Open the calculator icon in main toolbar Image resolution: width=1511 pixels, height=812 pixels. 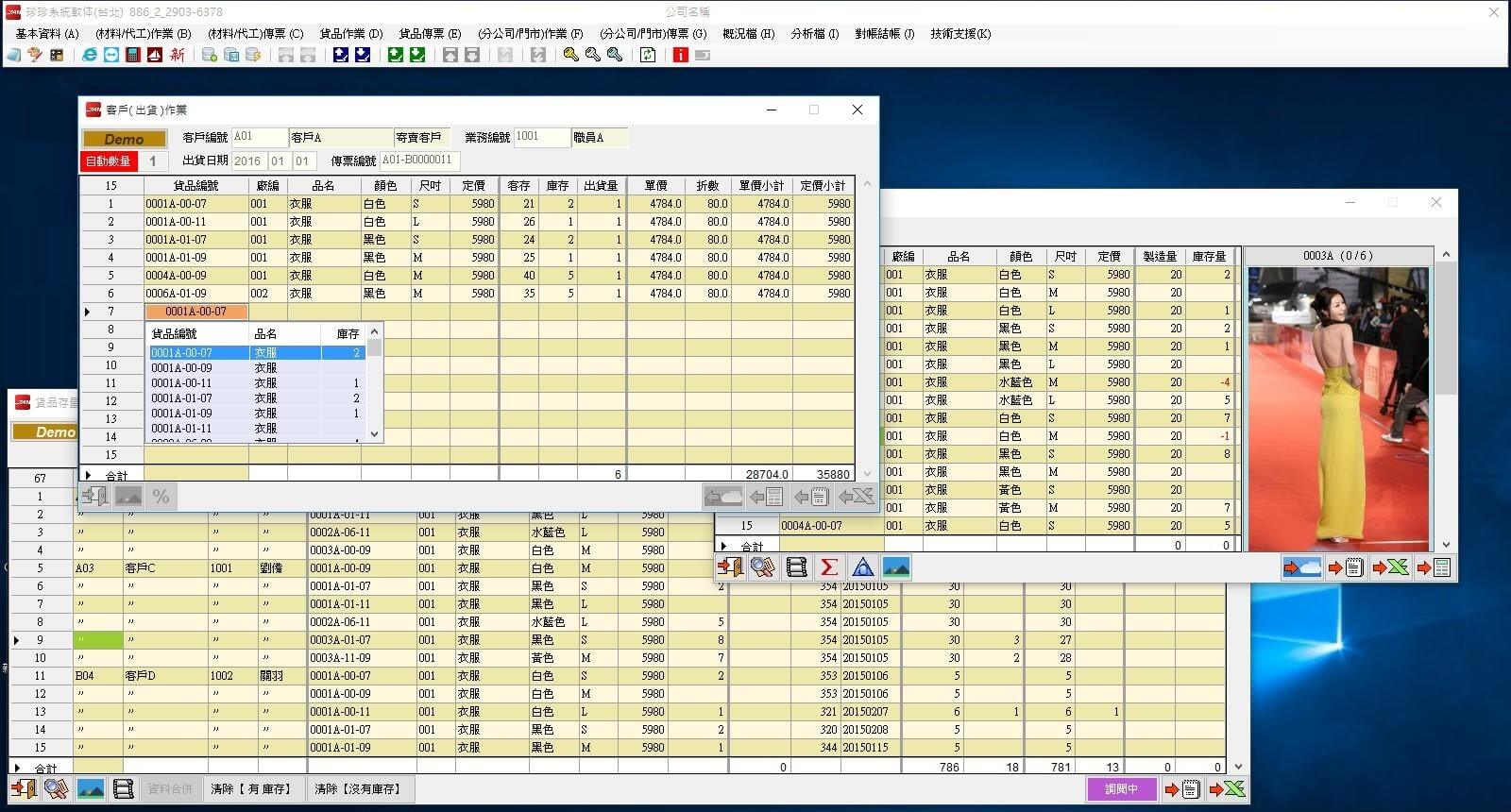(133, 55)
